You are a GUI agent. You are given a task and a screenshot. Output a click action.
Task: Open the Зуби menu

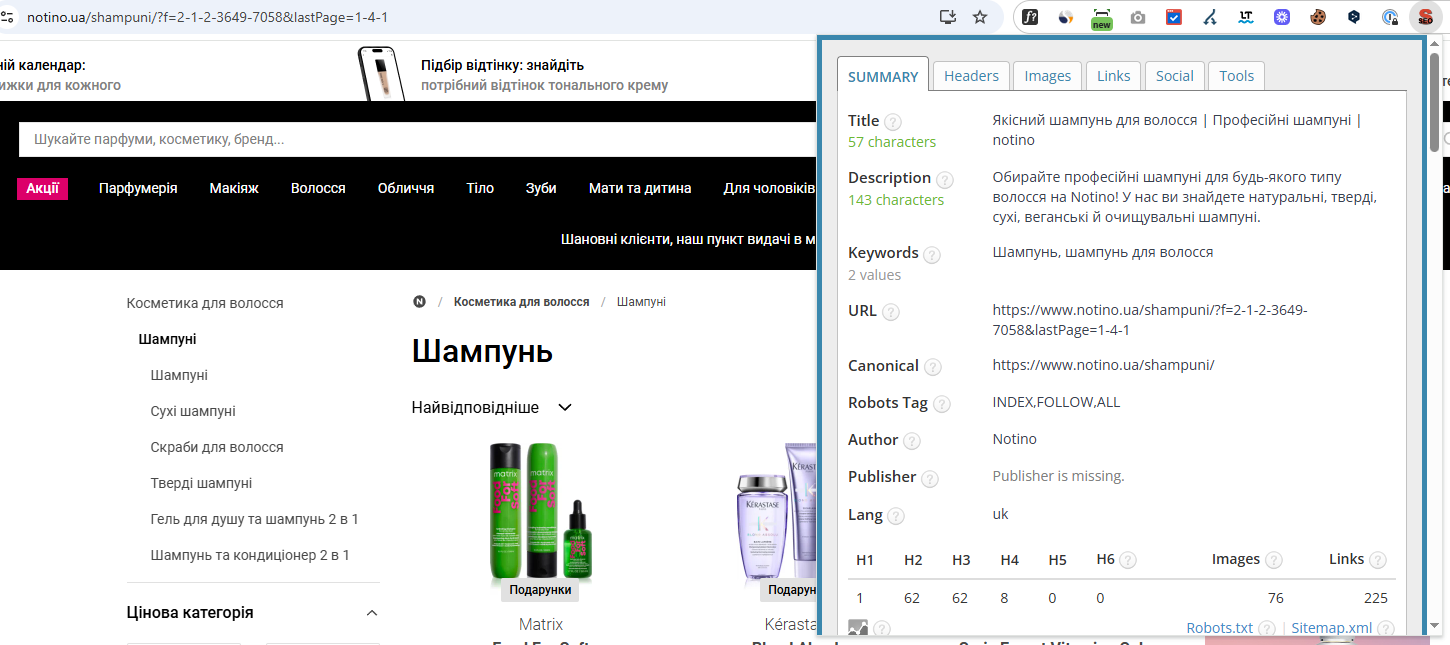(541, 188)
